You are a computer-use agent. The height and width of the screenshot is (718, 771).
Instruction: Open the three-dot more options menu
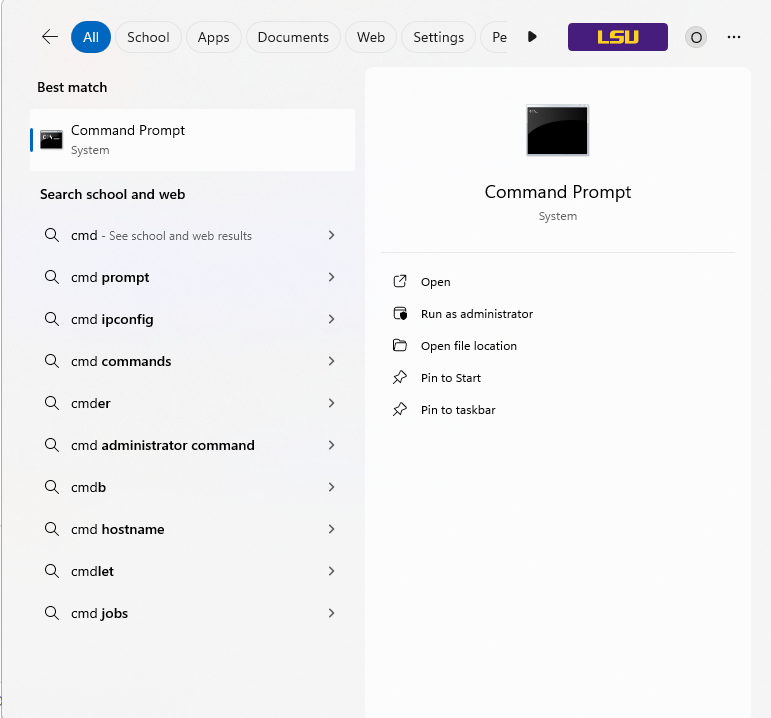pos(734,37)
